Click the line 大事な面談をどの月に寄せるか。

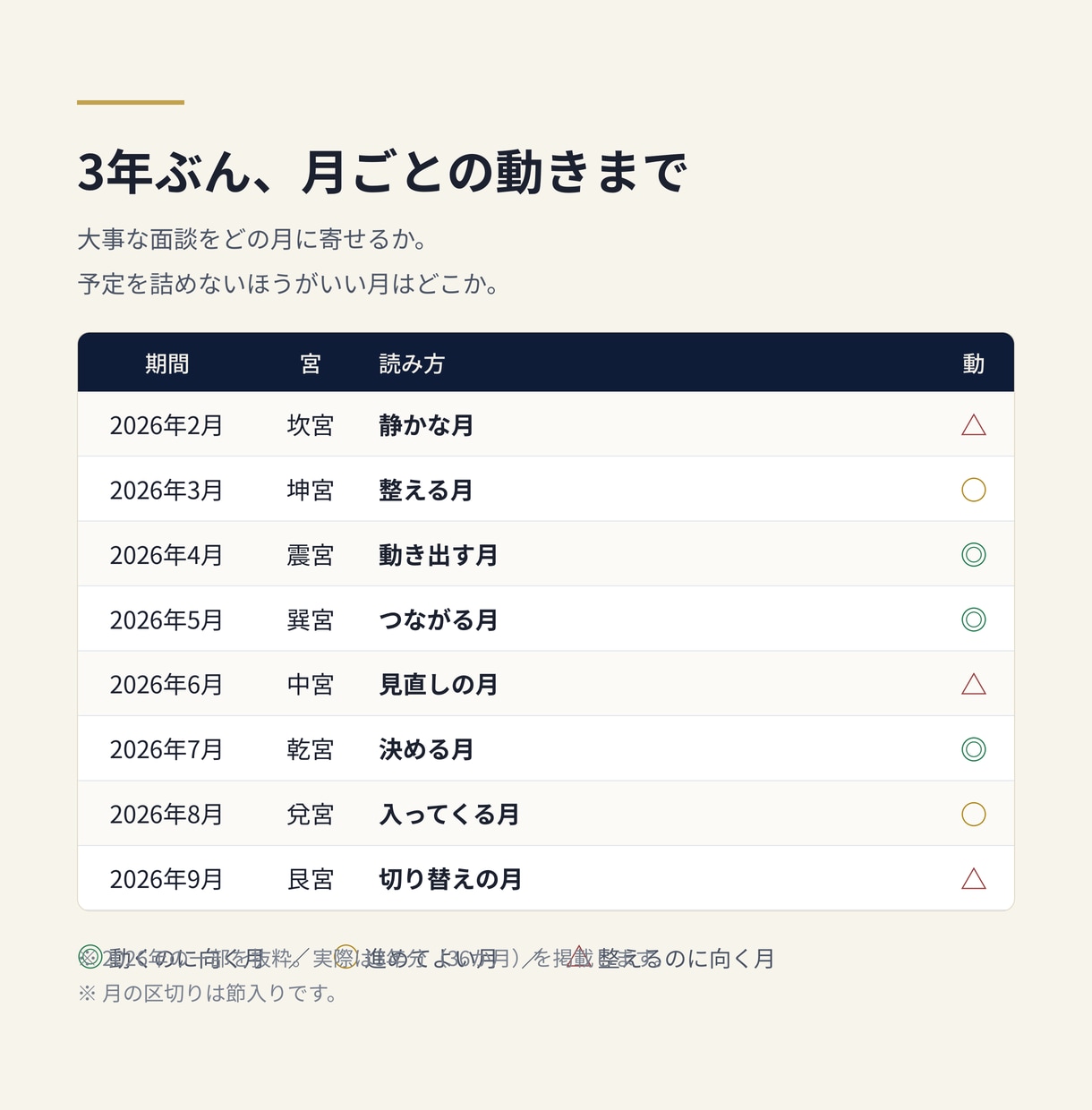click(x=252, y=239)
